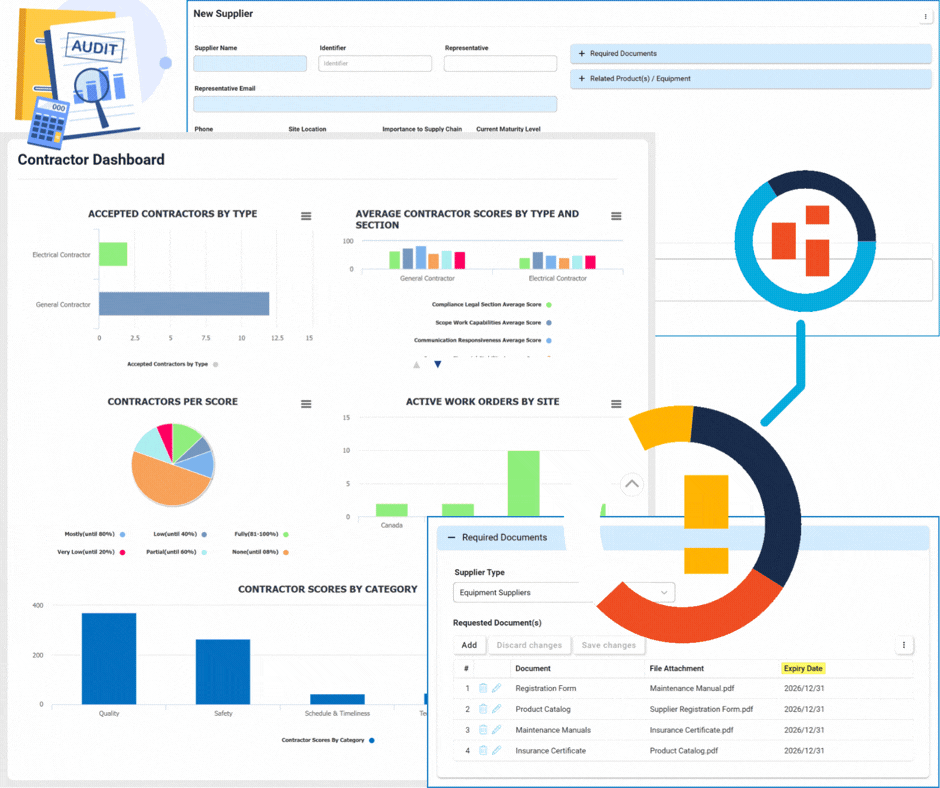
Task: Click the Add button under Requested Documents
Action: pos(469,645)
